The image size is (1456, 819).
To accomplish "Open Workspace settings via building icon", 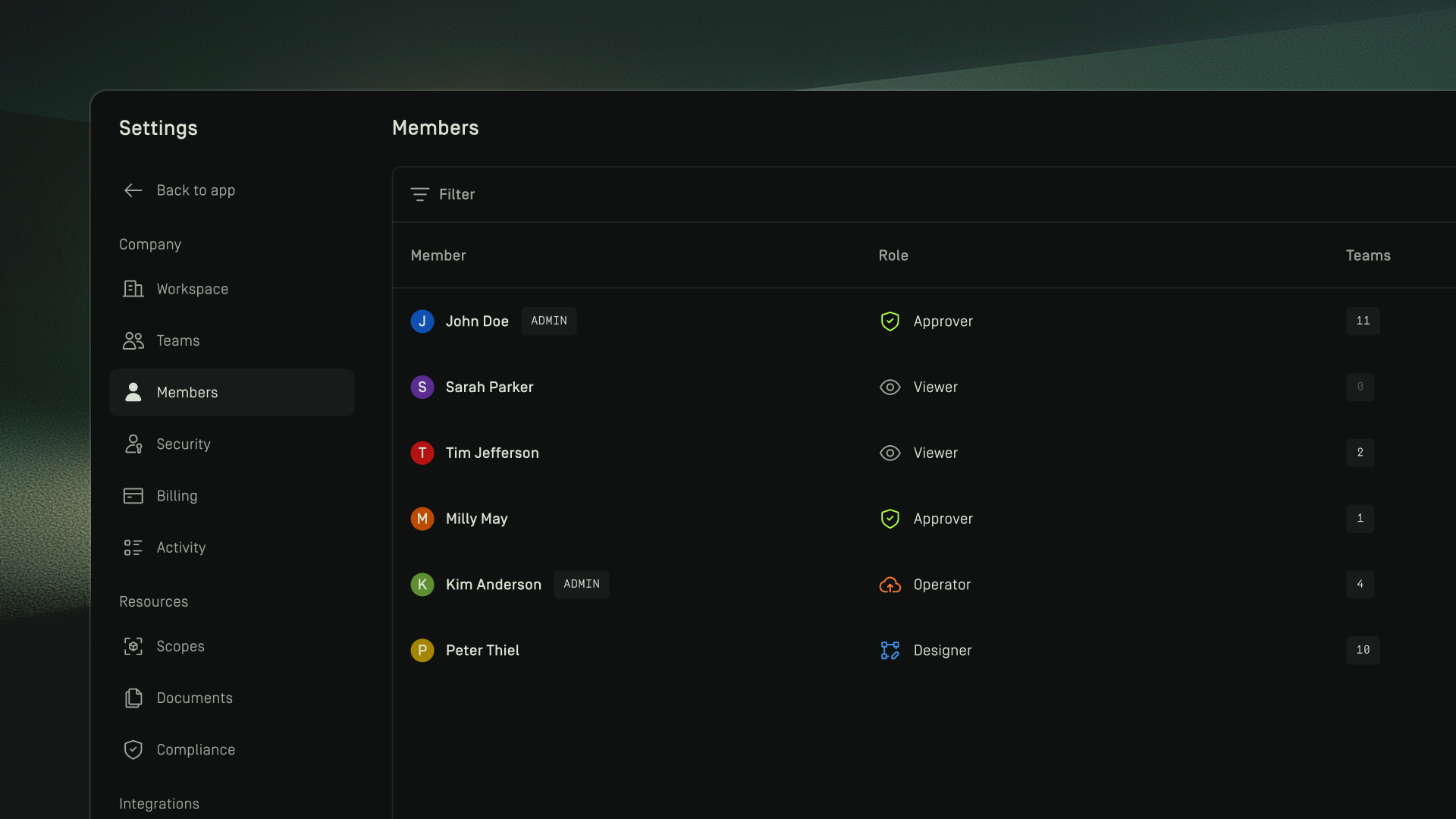I will pyautogui.click(x=133, y=289).
